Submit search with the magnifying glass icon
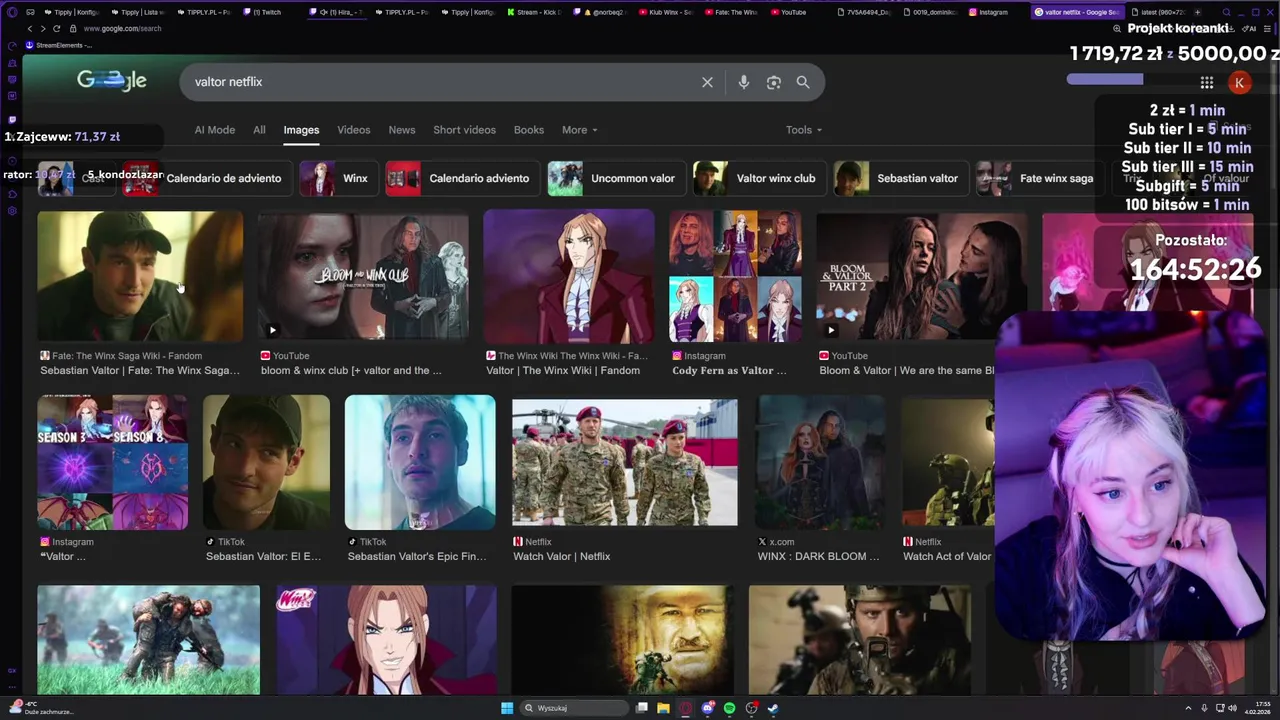 (803, 82)
